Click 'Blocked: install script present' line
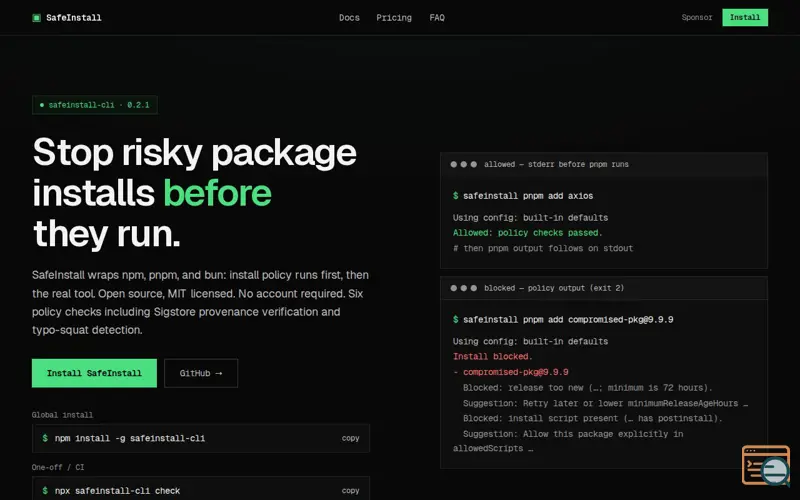The height and width of the screenshot is (500, 800). (x=592, y=418)
